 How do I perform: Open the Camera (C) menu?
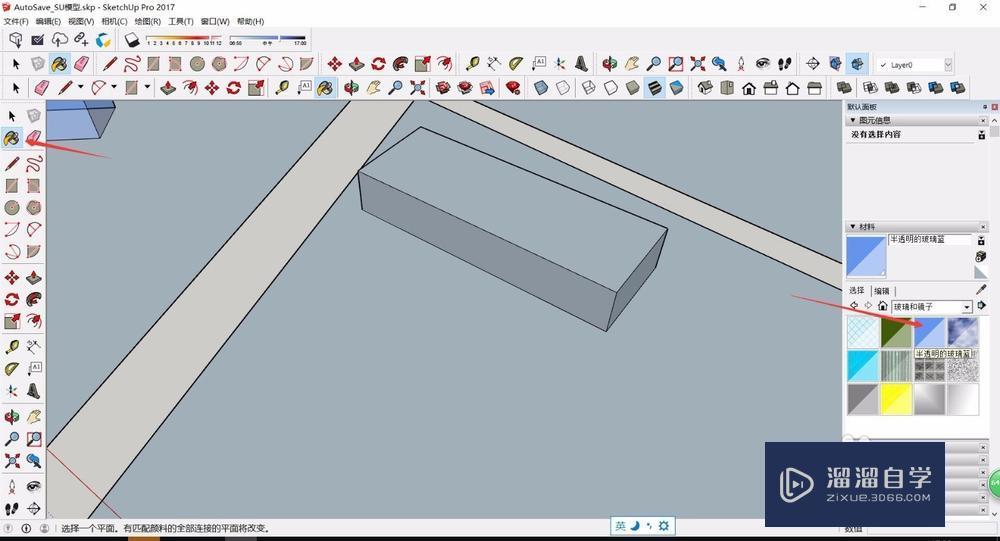click(114, 21)
